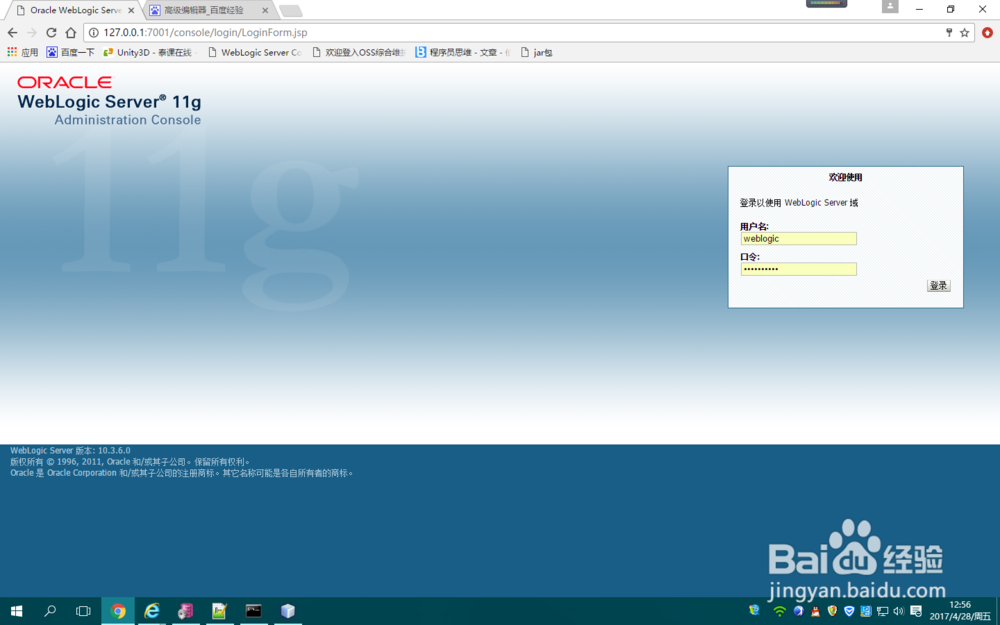Click the browser forward arrow
The height and width of the screenshot is (625, 1000).
(32, 33)
